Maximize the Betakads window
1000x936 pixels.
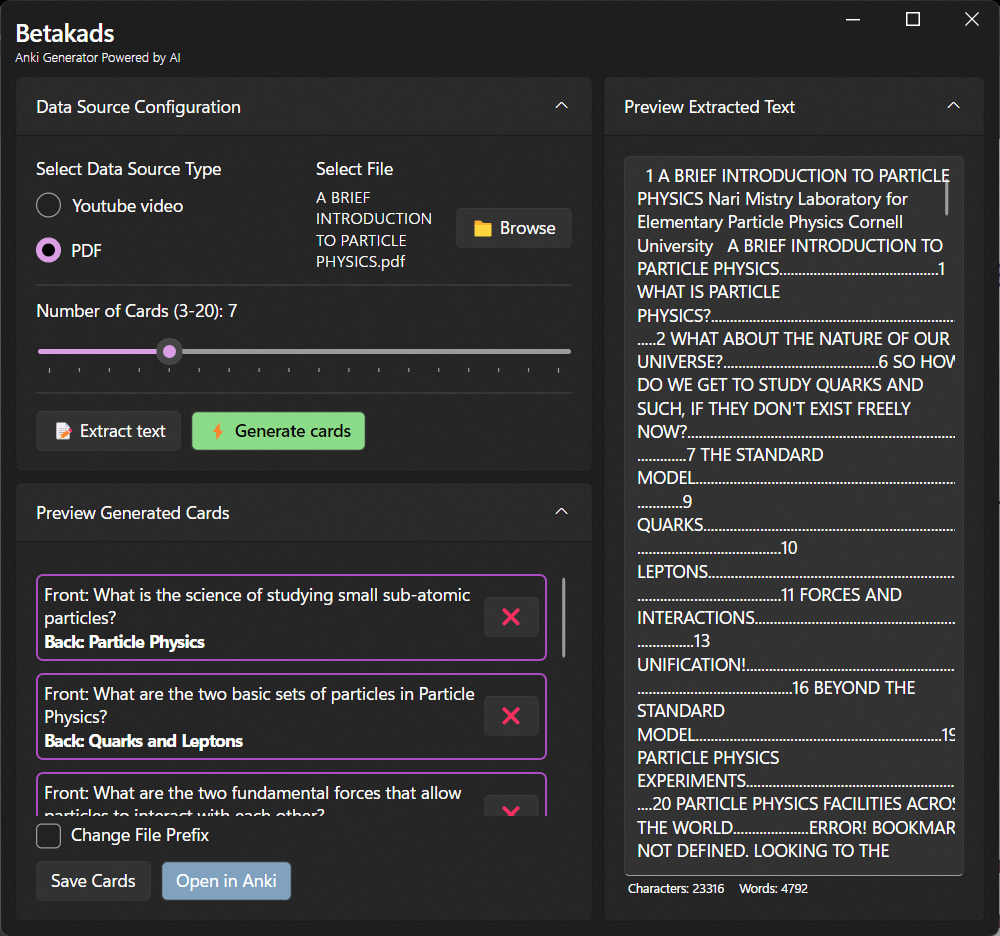point(912,19)
